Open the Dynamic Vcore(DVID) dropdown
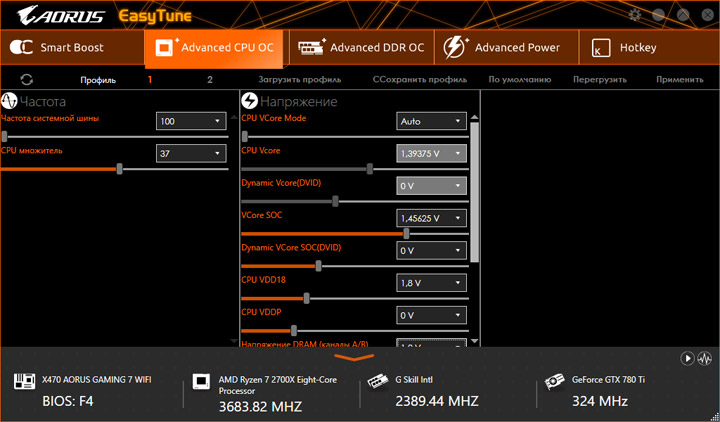720x422 pixels. [x=431, y=186]
